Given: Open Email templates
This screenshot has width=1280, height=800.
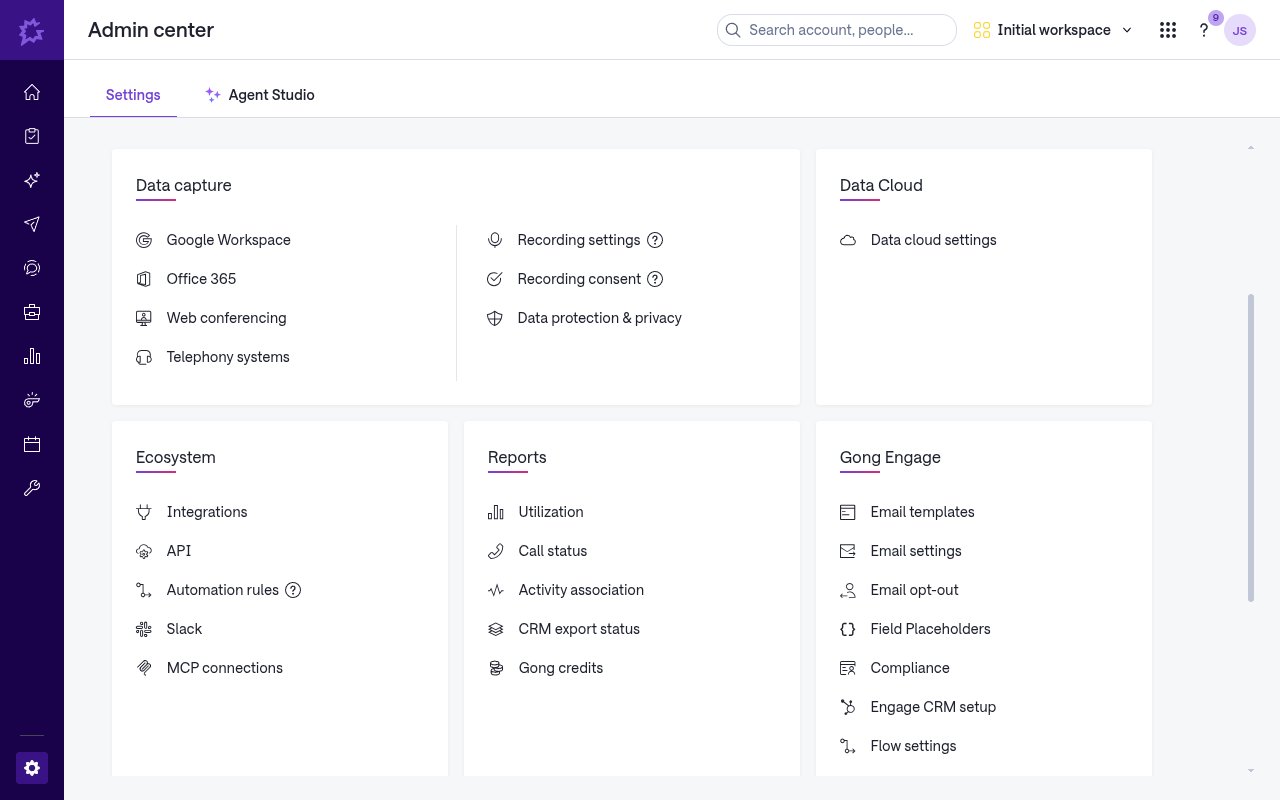Looking at the screenshot, I should (x=923, y=512).
